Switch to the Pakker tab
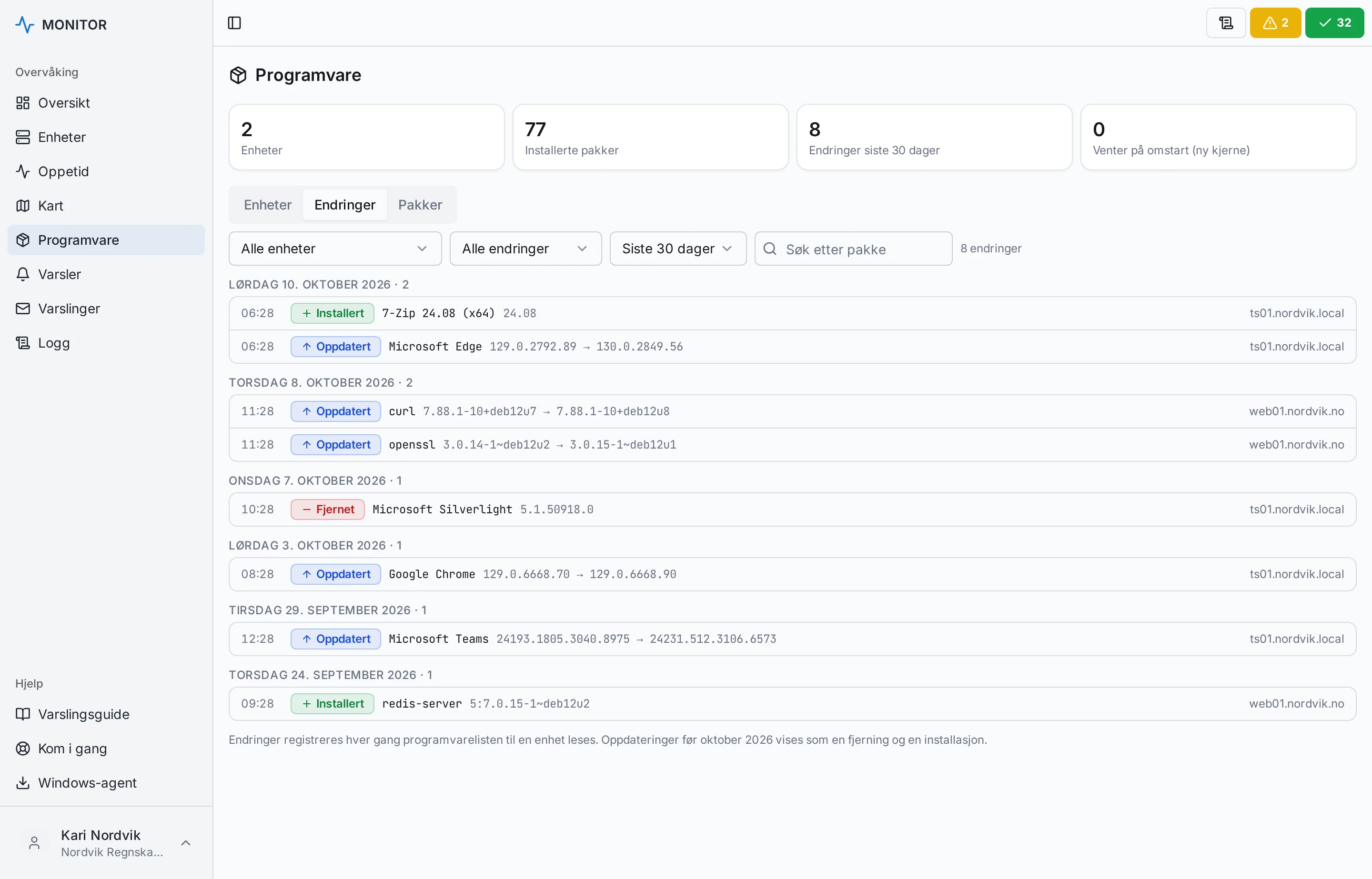The image size is (1372, 879). point(420,204)
